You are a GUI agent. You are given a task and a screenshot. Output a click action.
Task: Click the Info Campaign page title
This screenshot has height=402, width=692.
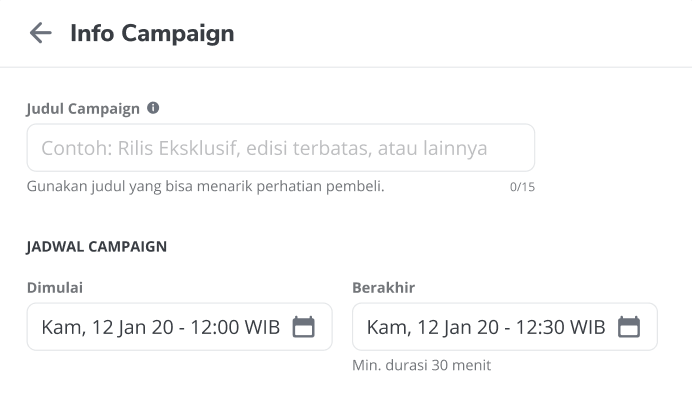(152, 34)
